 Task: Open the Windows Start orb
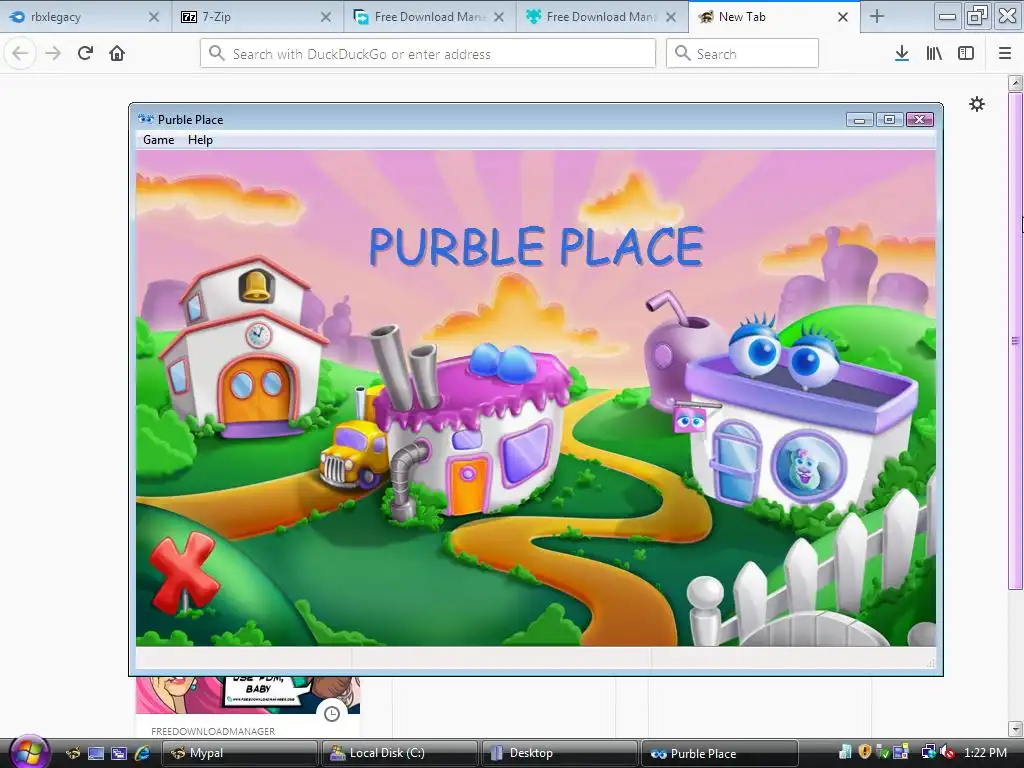coord(27,751)
